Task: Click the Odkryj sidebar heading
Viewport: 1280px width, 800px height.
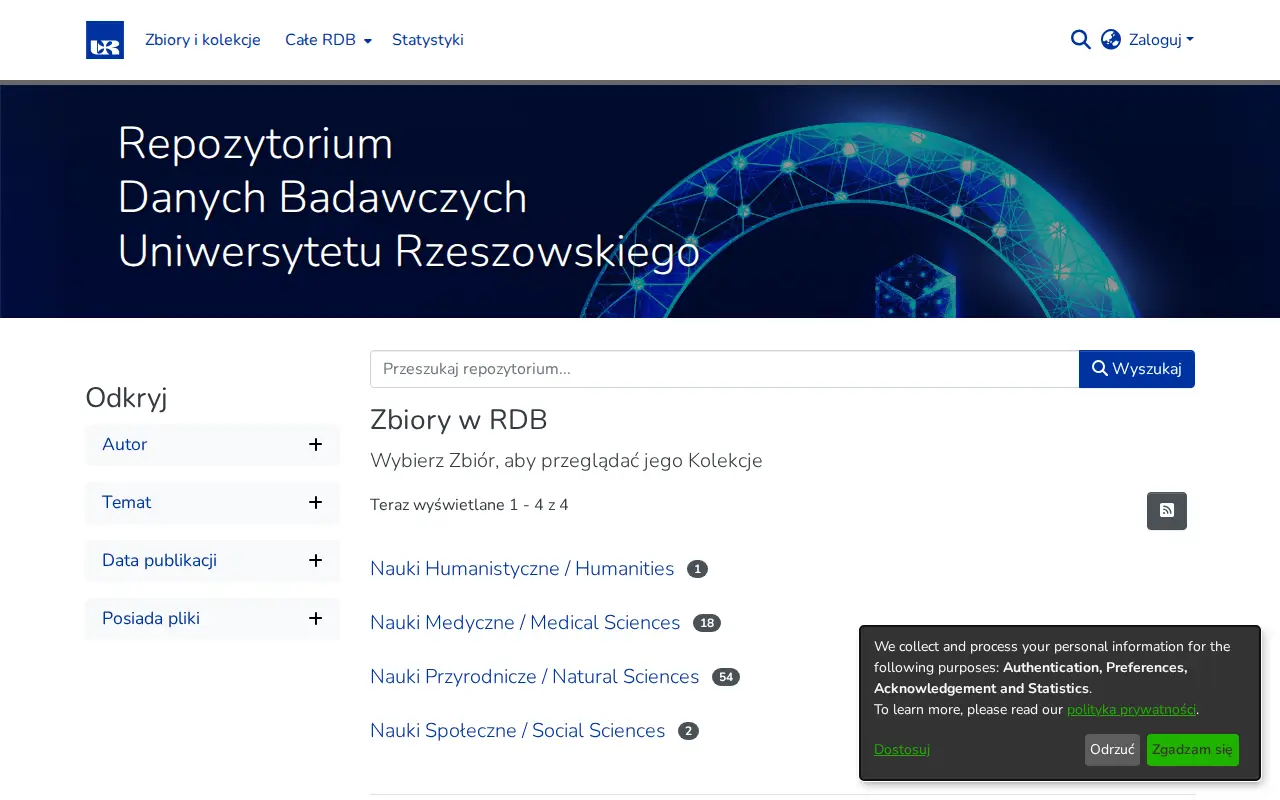Action: [126, 398]
